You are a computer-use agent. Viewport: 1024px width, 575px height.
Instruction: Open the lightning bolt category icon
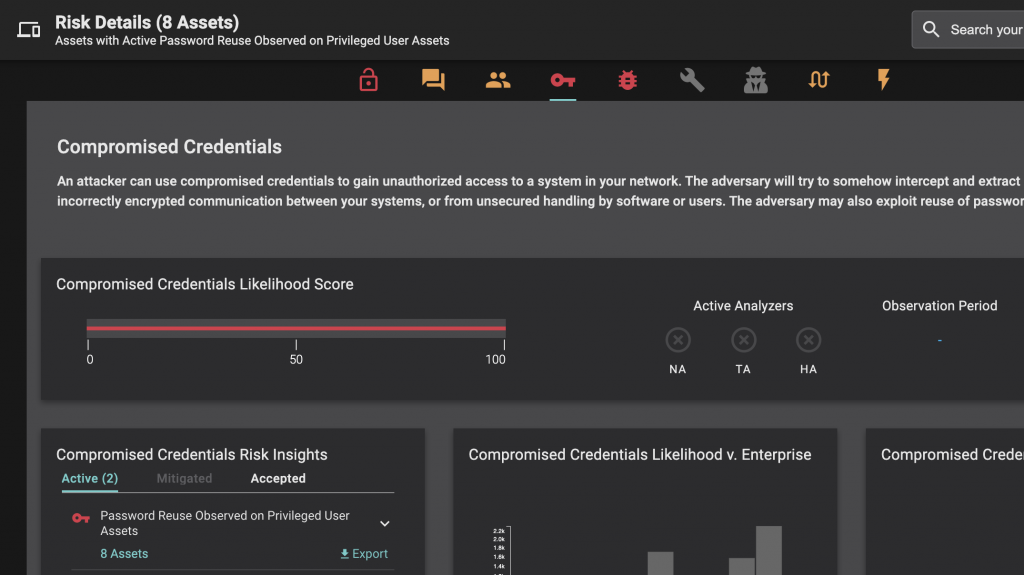tap(883, 80)
